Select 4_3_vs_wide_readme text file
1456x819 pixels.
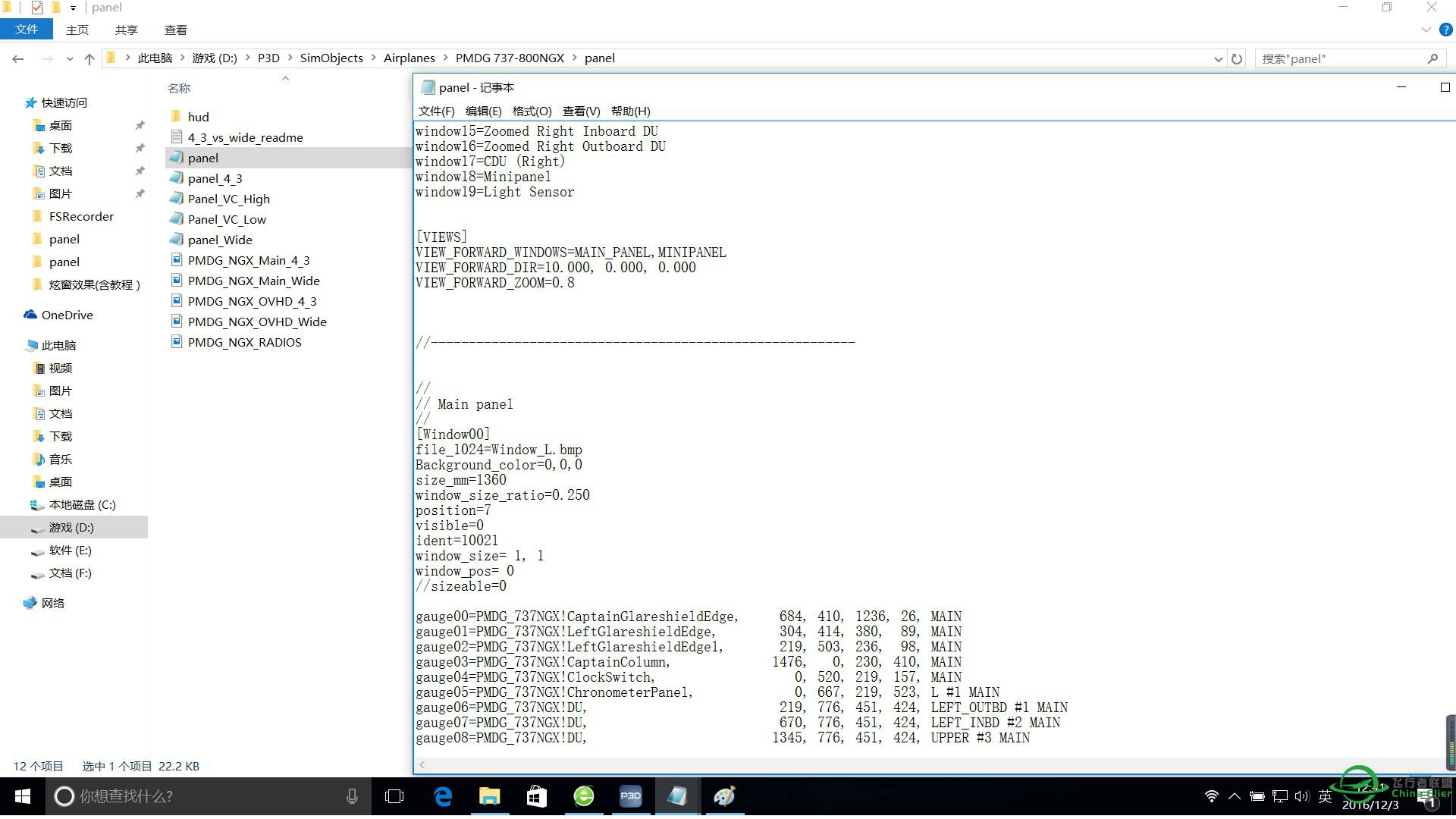pyautogui.click(x=245, y=137)
